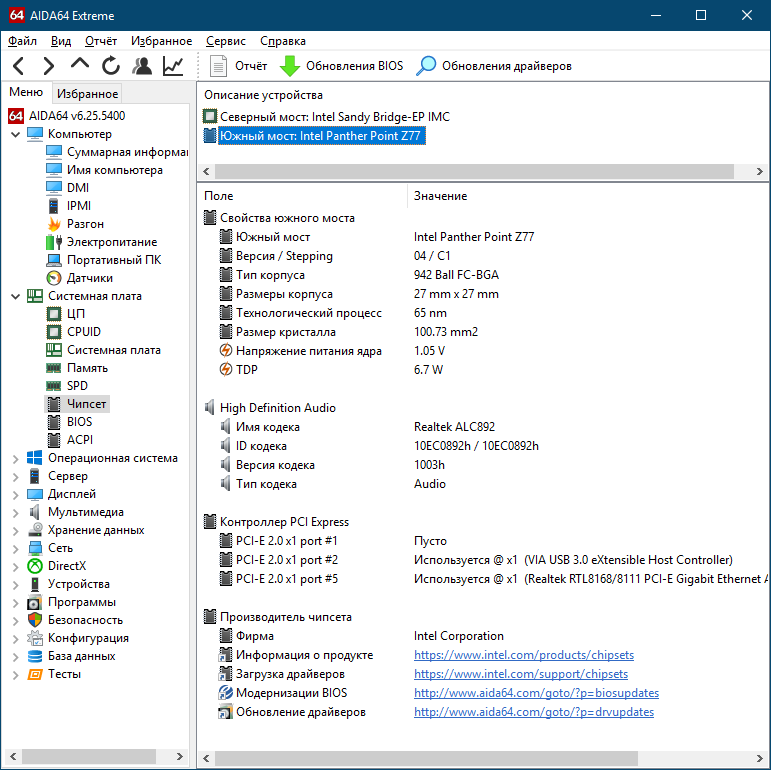Select Имя компьютера tree item
The height and width of the screenshot is (770, 771).
[x=115, y=170]
